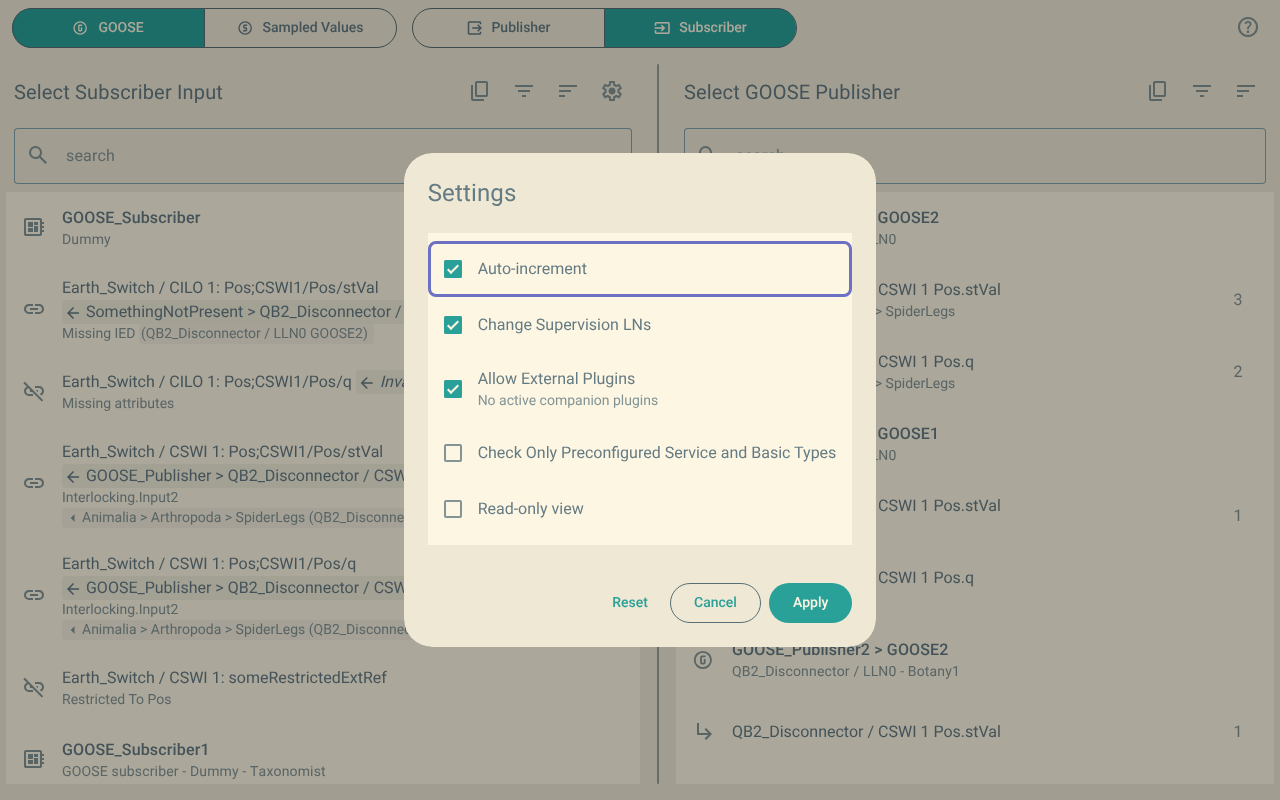
Task: Focus the Subscriber Input search field
Action: [323, 156]
